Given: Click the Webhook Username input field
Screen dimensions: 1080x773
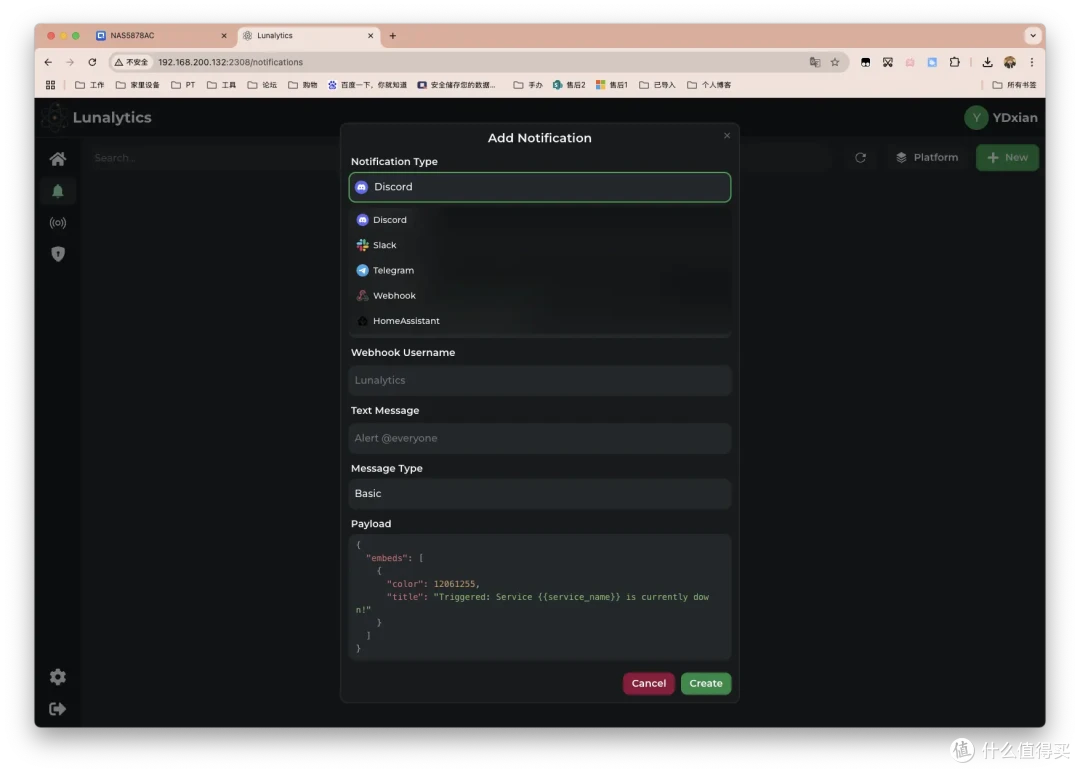Looking at the screenshot, I should click(x=539, y=380).
